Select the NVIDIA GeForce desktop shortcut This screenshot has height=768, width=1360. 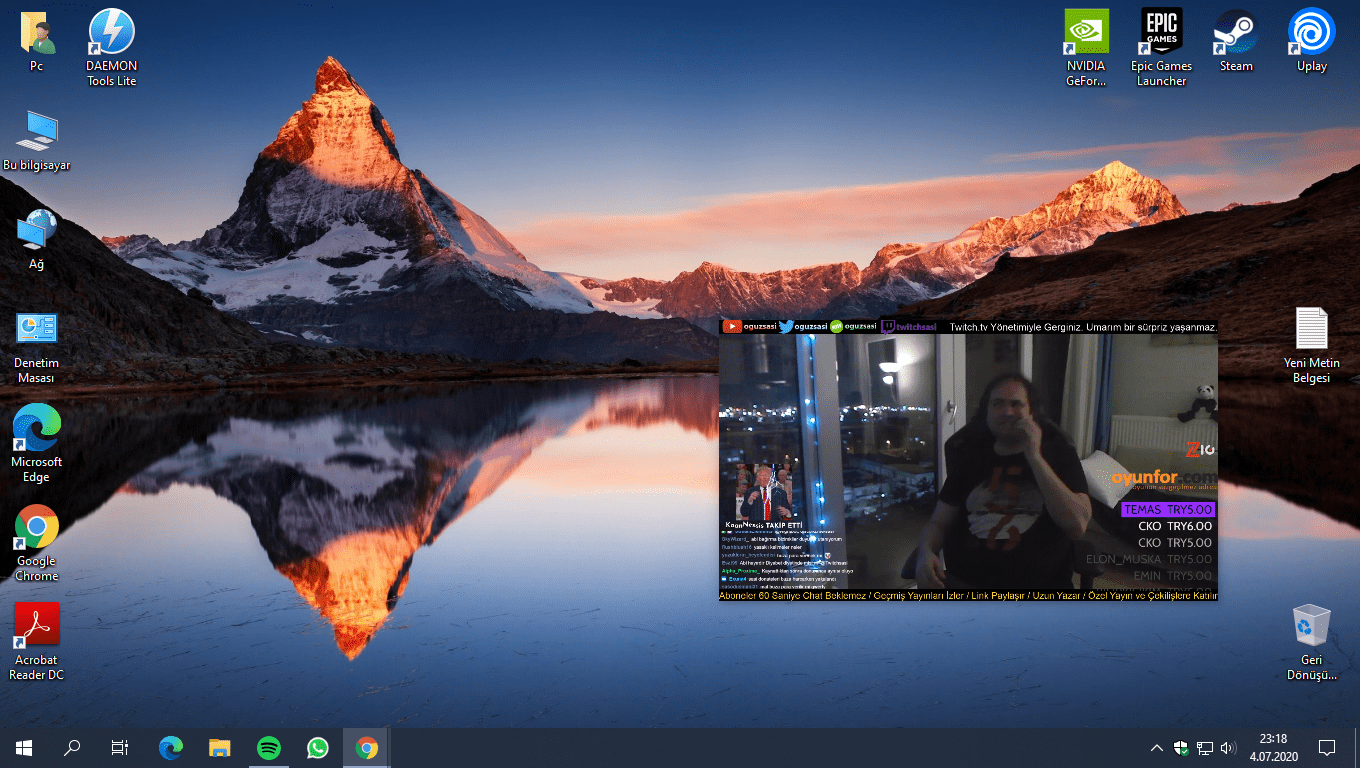(1086, 47)
